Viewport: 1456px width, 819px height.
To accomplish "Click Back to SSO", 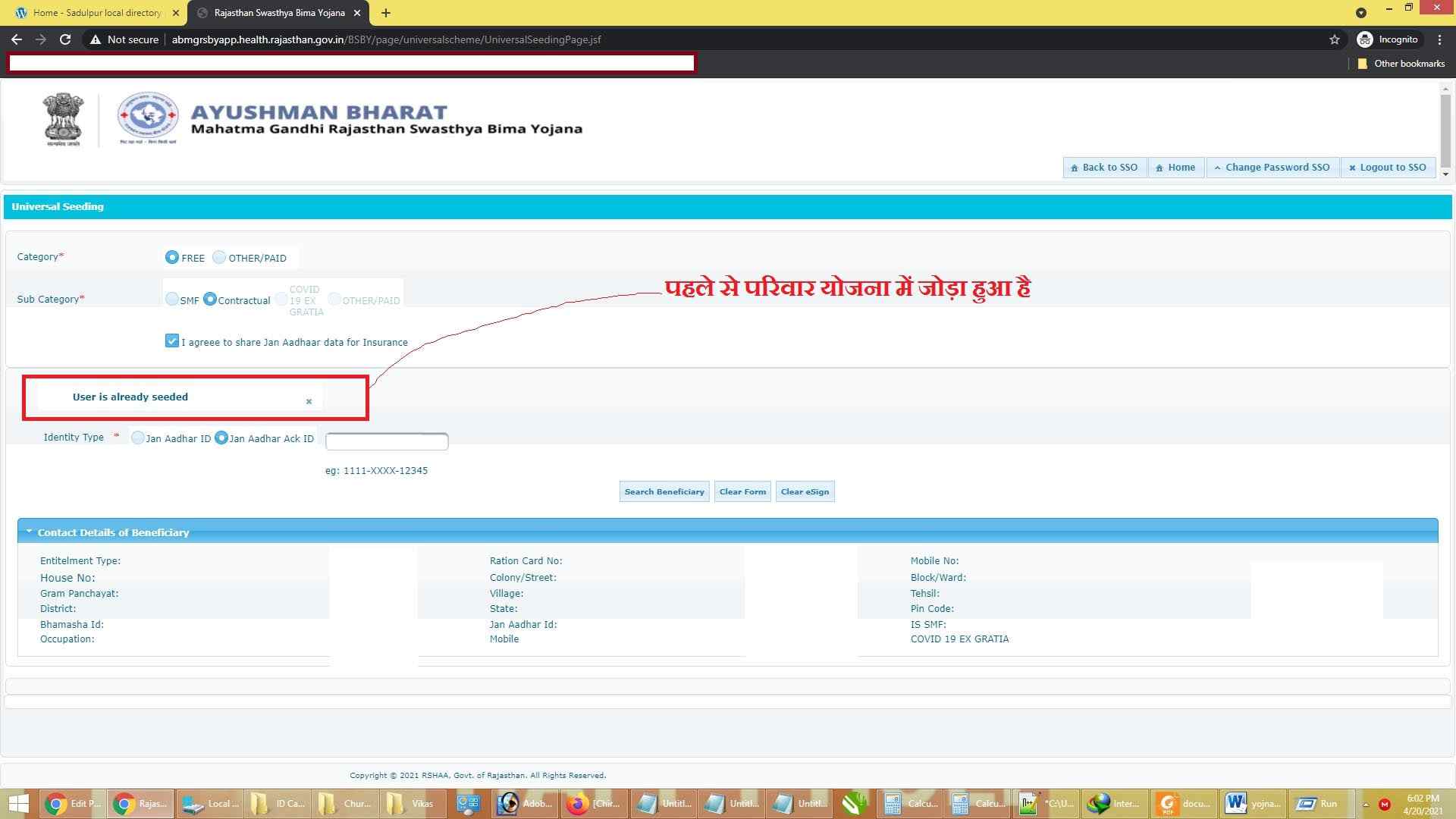I will pyautogui.click(x=1104, y=168).
